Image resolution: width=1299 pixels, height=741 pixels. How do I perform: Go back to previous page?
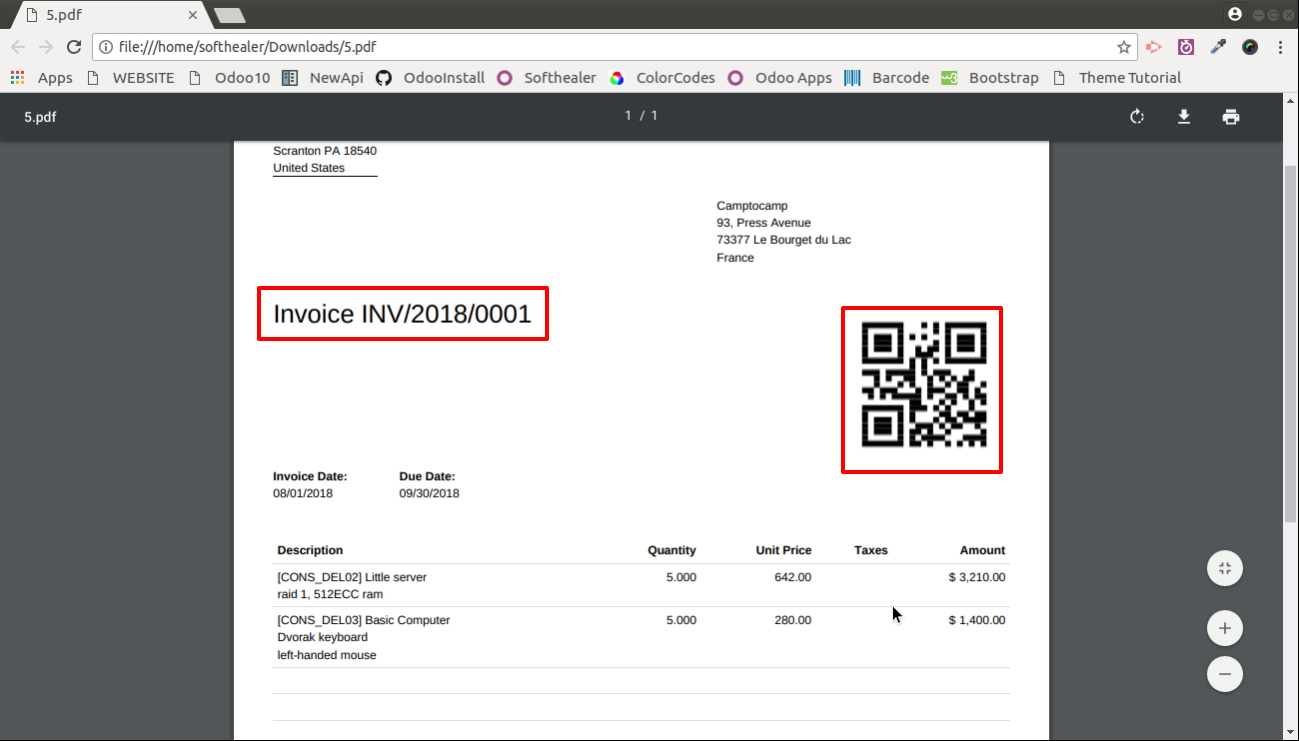pyautogui.click(x=18, y=47)
